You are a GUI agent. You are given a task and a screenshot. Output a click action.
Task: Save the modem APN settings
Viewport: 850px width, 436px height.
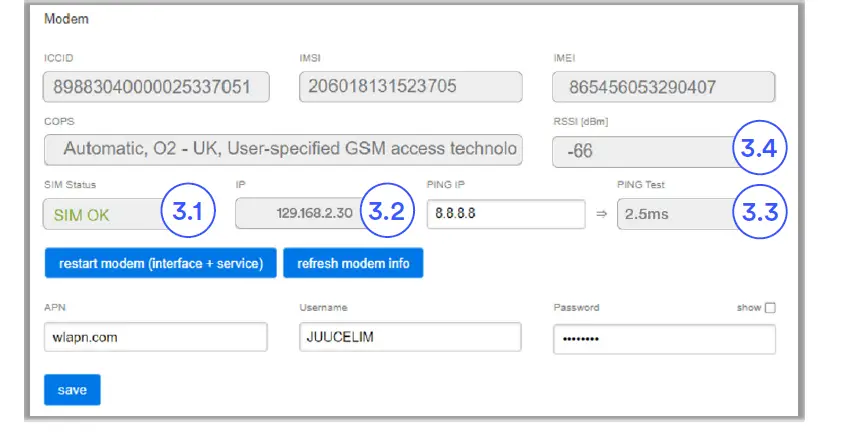click(x=72, y=390)
